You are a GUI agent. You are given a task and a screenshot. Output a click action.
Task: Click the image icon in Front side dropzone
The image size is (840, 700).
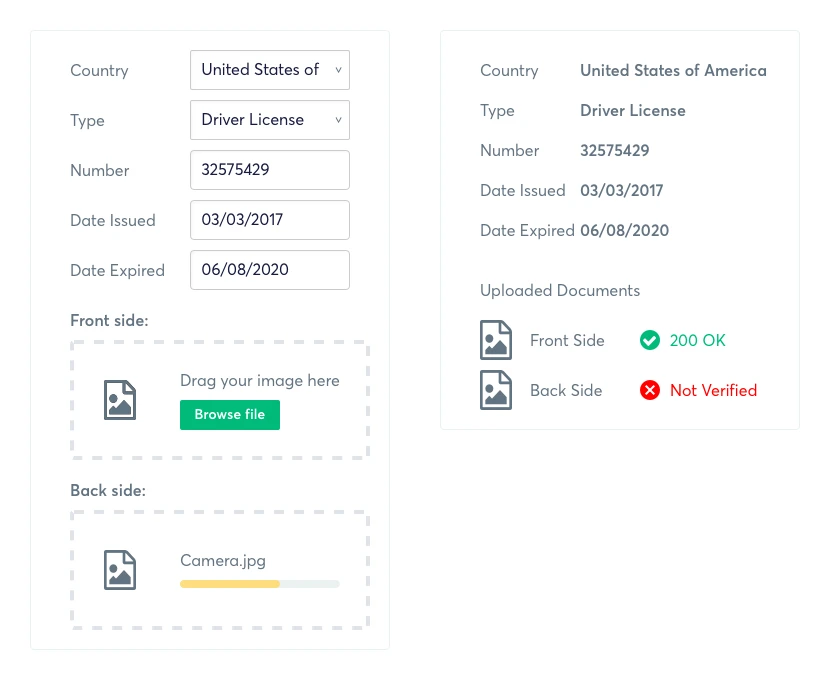coord(120,399)
